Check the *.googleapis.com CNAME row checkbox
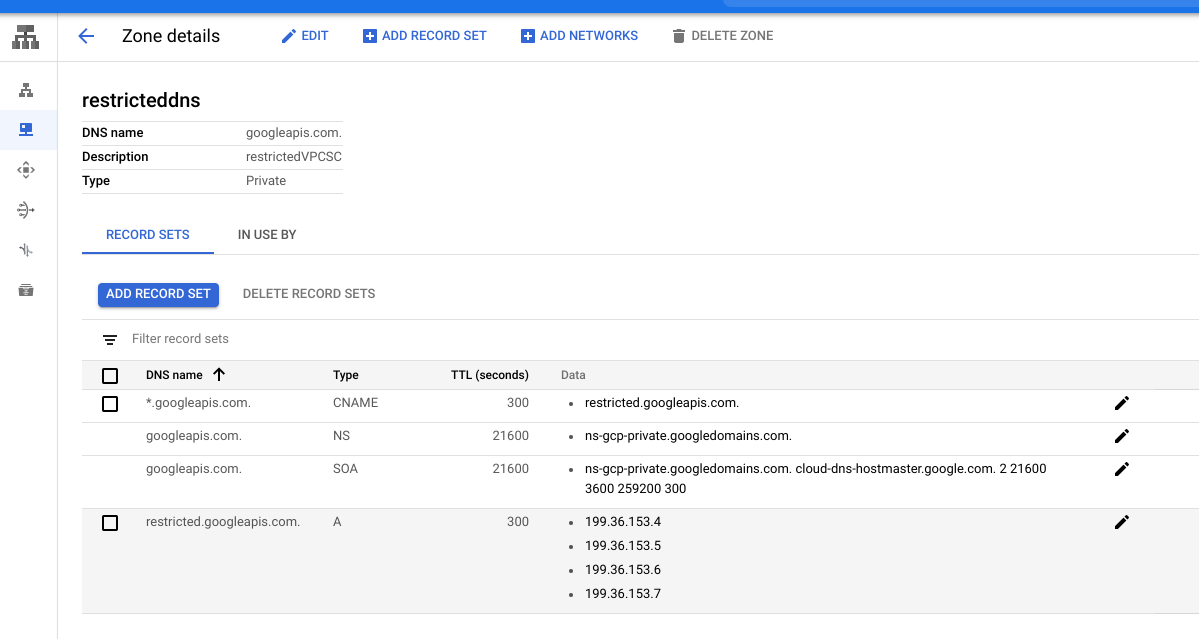Image resolution: width=1199 pixels, height=639 pixels. tap(110, 402)
